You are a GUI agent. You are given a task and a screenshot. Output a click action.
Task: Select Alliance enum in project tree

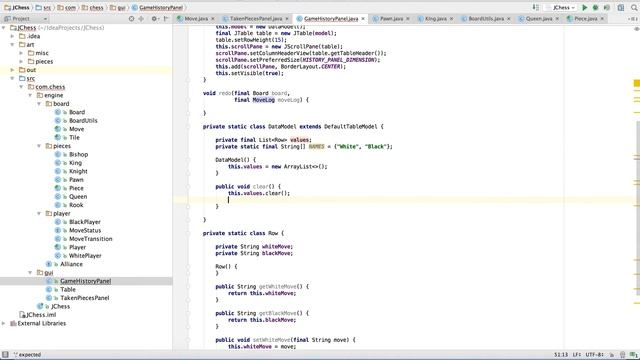coord(71,264)
